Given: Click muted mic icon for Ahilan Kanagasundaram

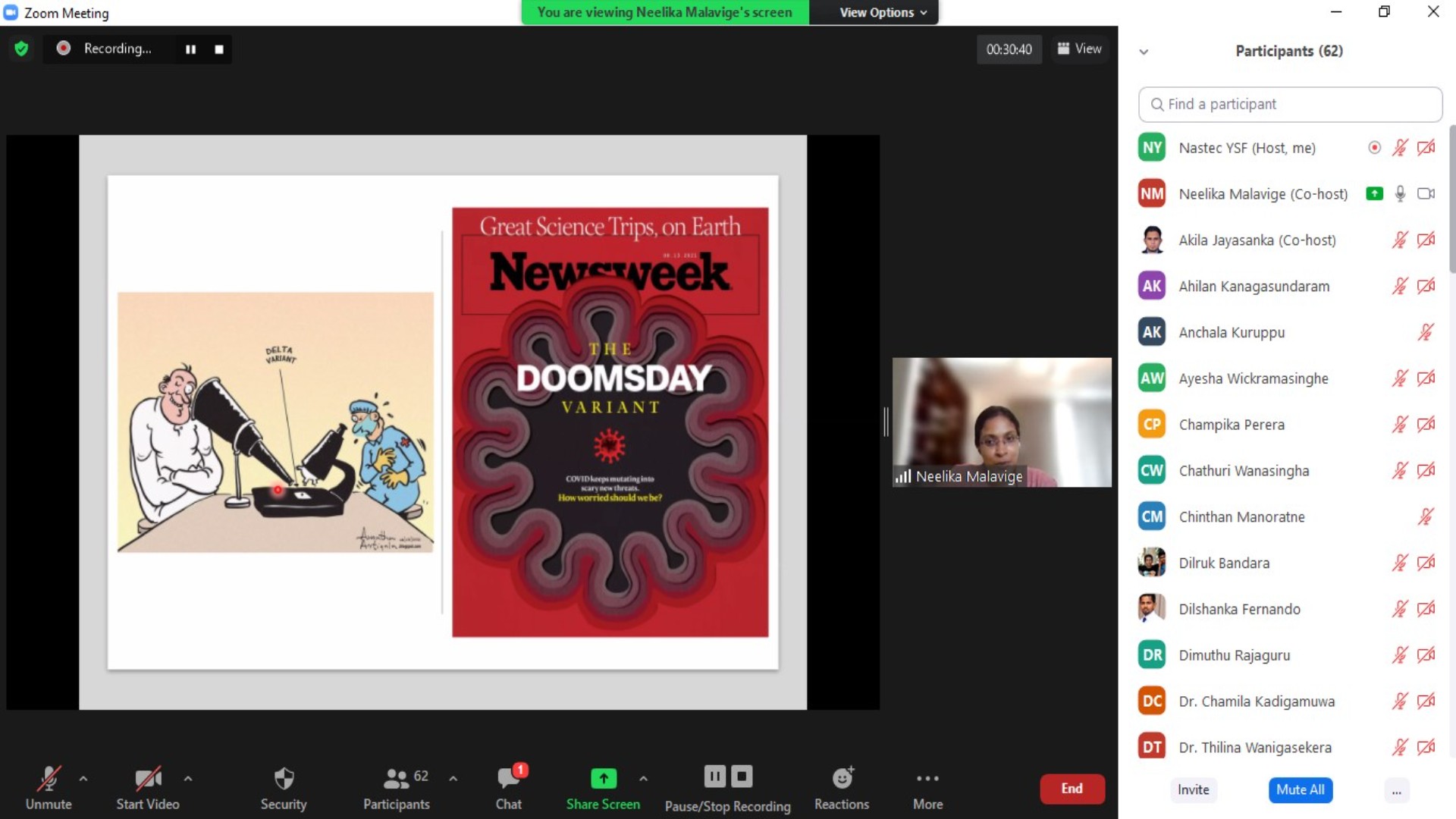Looking at the screenshot, I should 1400,287.
